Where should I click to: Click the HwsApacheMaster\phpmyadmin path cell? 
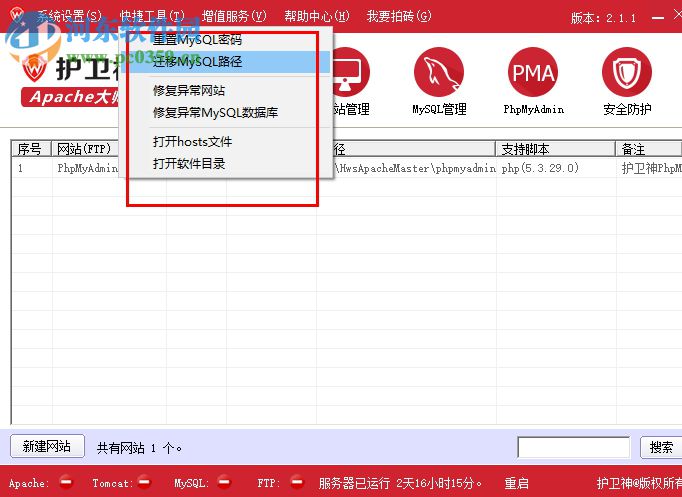point(415,168)
